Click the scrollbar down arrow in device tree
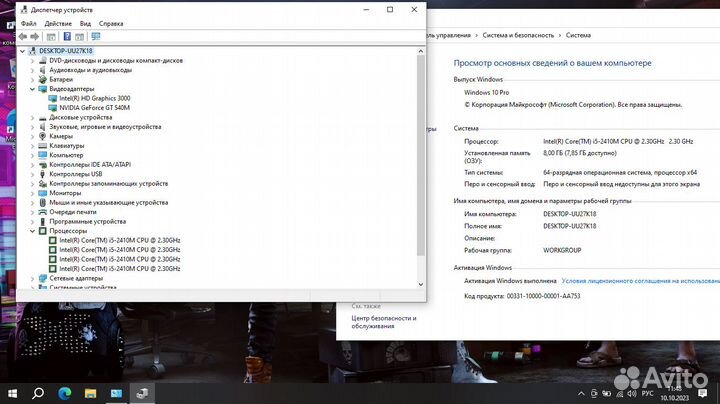Screen dimensions: 720x404 tap(421, 284)
